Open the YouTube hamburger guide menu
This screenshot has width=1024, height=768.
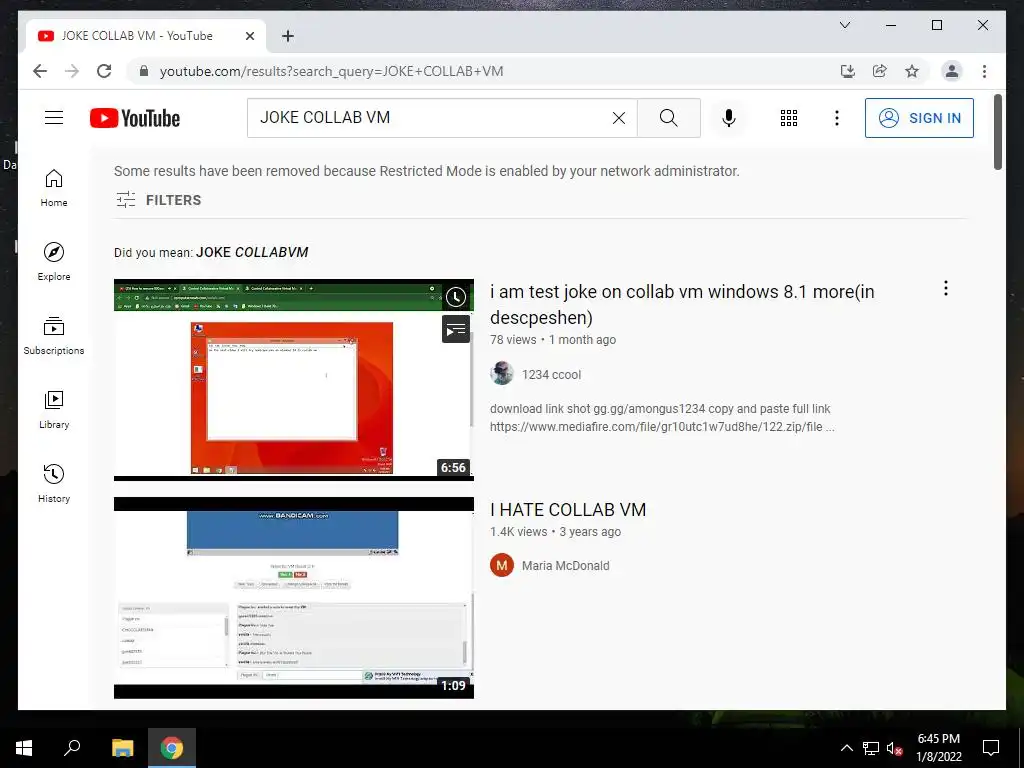click(54, 118)
